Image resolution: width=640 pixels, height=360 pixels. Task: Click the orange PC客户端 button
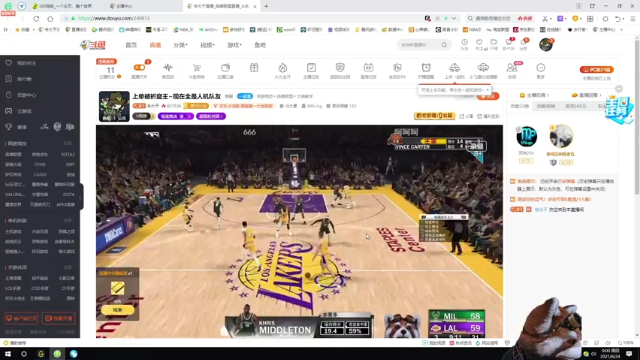pos(596,69)
